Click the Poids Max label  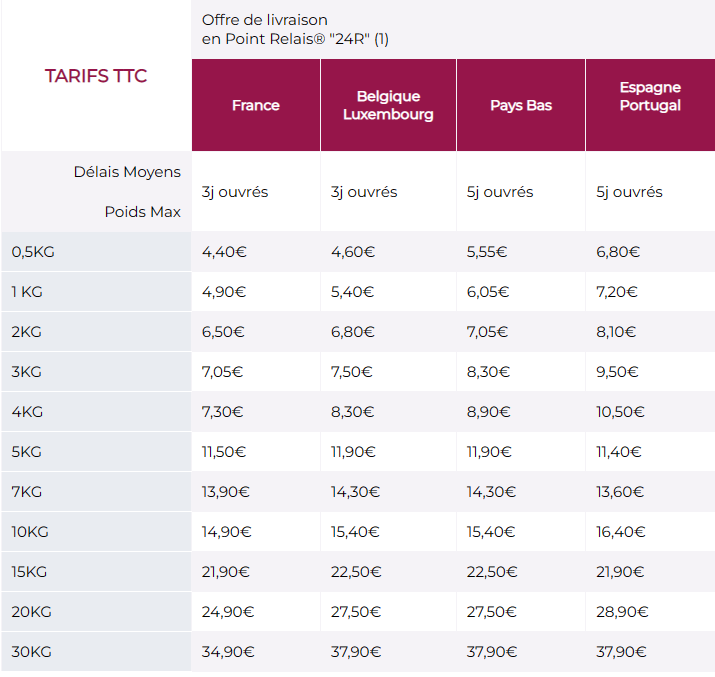142,212
